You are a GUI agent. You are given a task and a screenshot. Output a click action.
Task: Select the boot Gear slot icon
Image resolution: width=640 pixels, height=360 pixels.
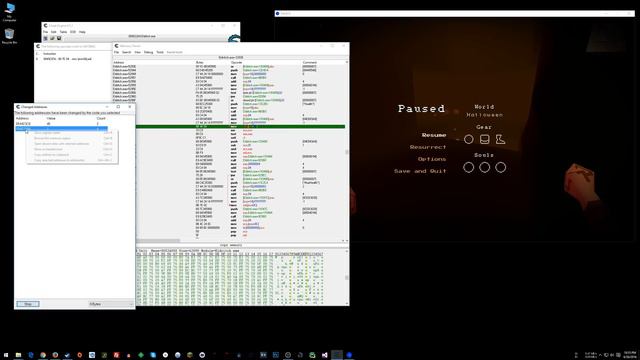[x=500, y=140]
